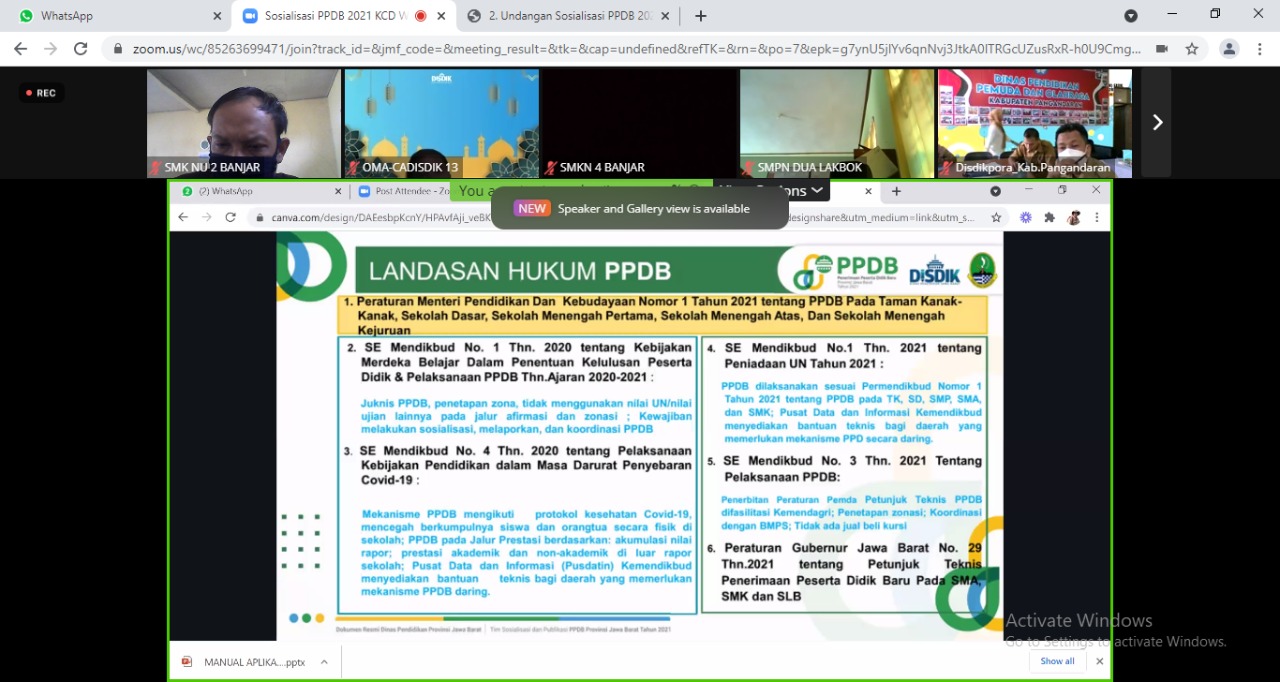Click new tab plus in shared browser

(896, 191)
